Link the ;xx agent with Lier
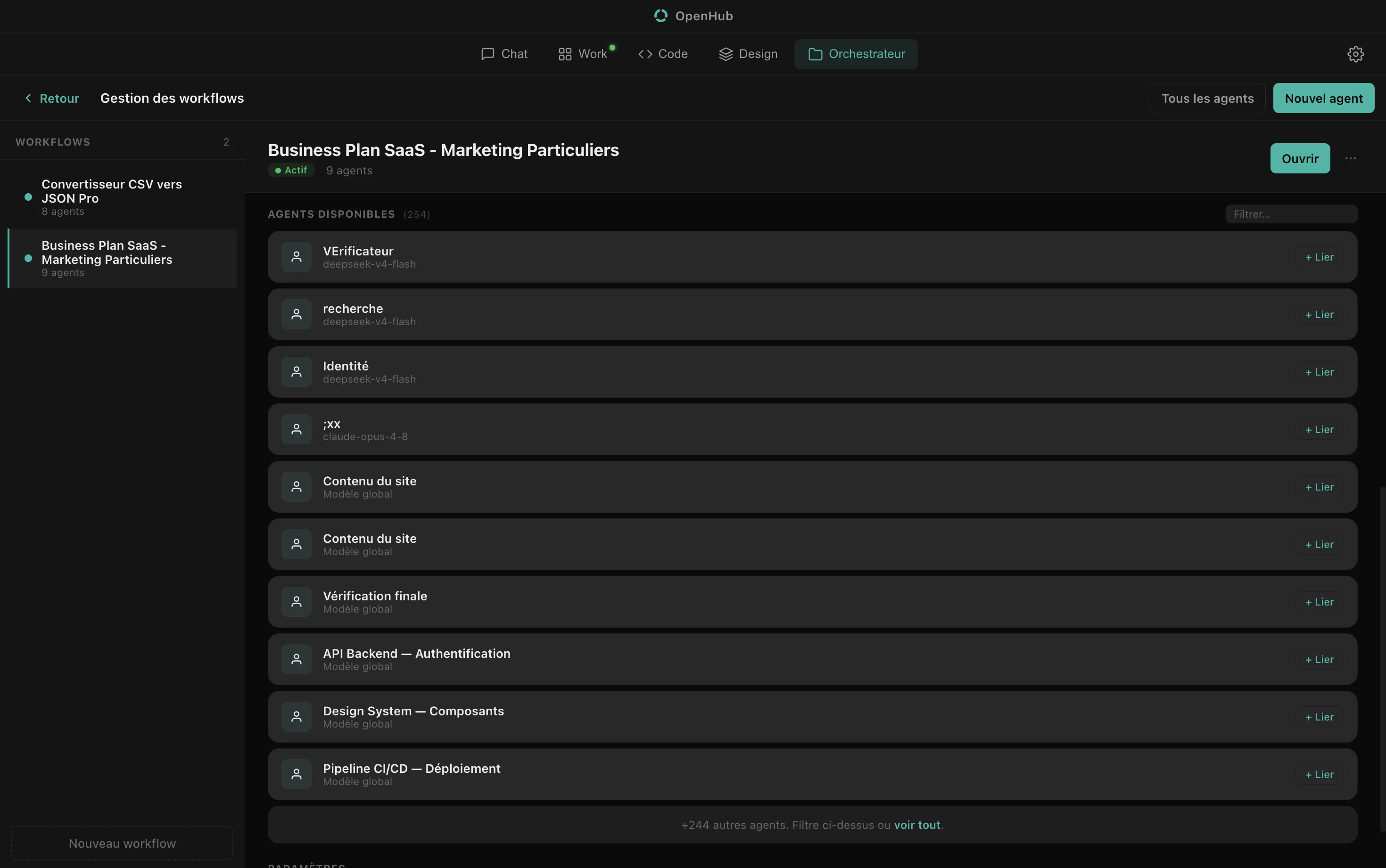 point(1320,429)
